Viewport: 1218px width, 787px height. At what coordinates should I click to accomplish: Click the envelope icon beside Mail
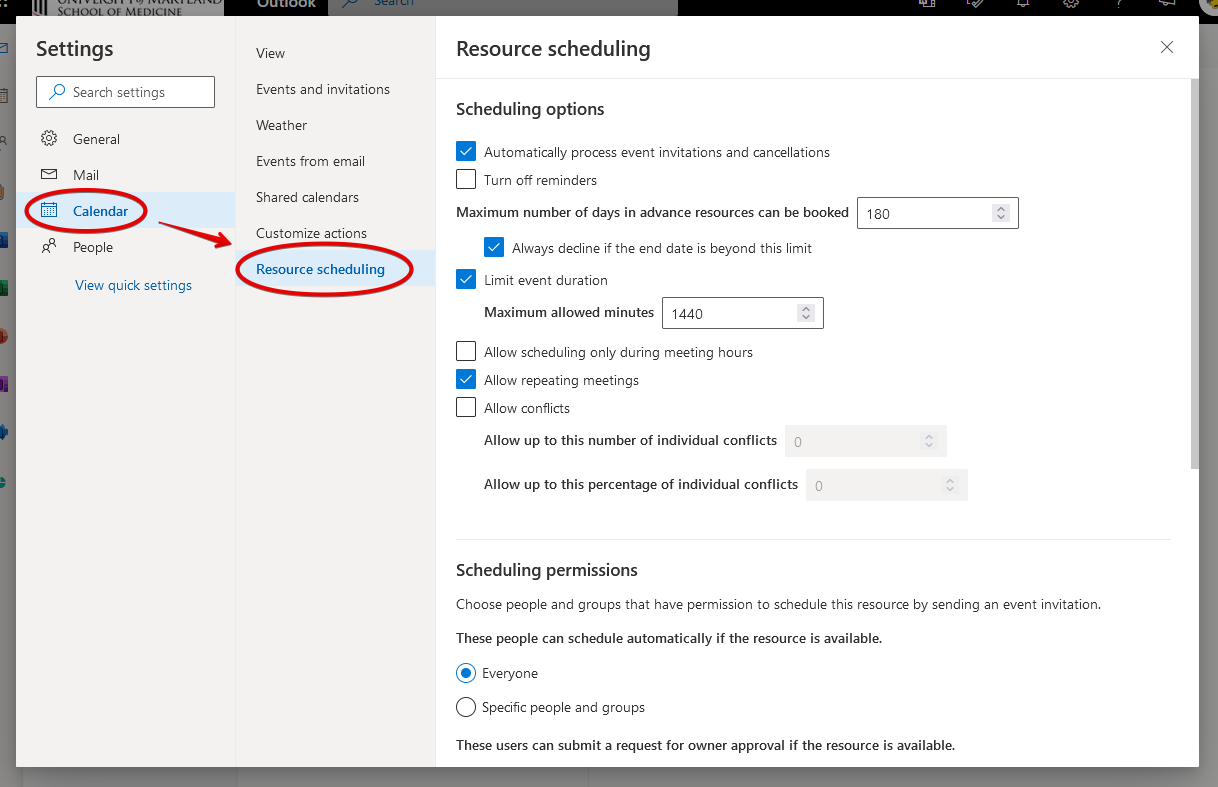click(49, 175)
